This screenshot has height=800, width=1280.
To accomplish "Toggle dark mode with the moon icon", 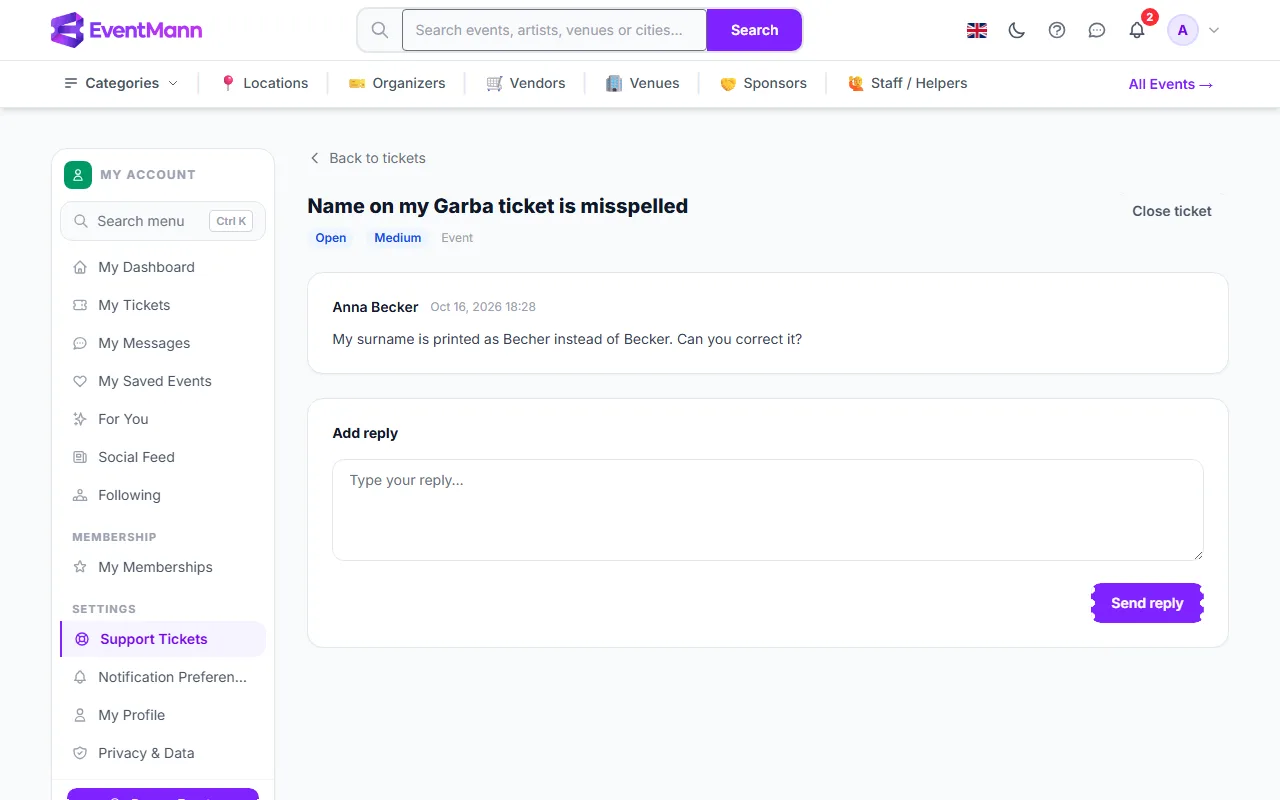I will (x=1017, y=30).
